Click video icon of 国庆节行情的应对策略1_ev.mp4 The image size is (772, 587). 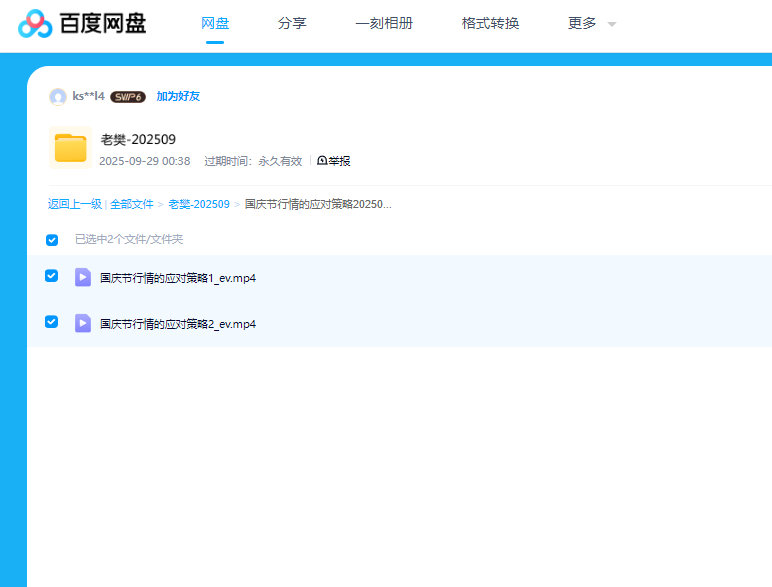(x=83, y=277)
